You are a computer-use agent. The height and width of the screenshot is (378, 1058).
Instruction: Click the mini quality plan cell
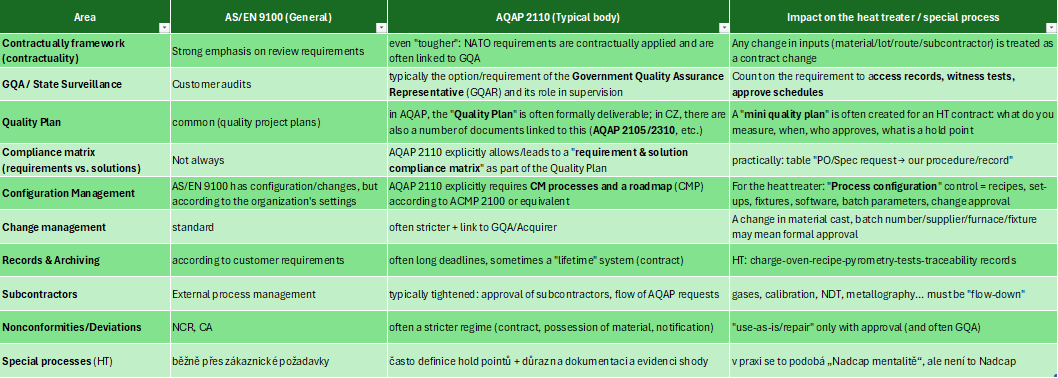[894, 122]
